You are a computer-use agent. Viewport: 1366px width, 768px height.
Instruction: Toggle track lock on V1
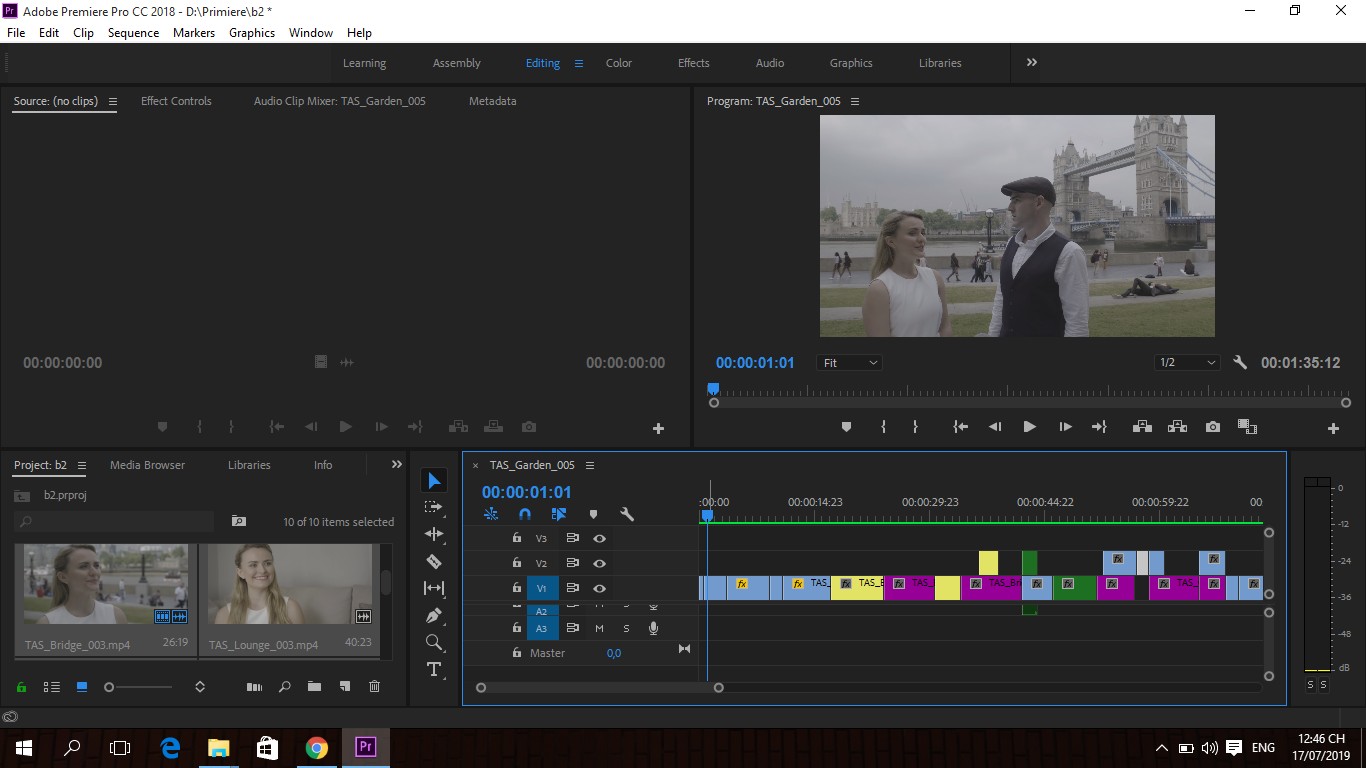coord(516,588)
